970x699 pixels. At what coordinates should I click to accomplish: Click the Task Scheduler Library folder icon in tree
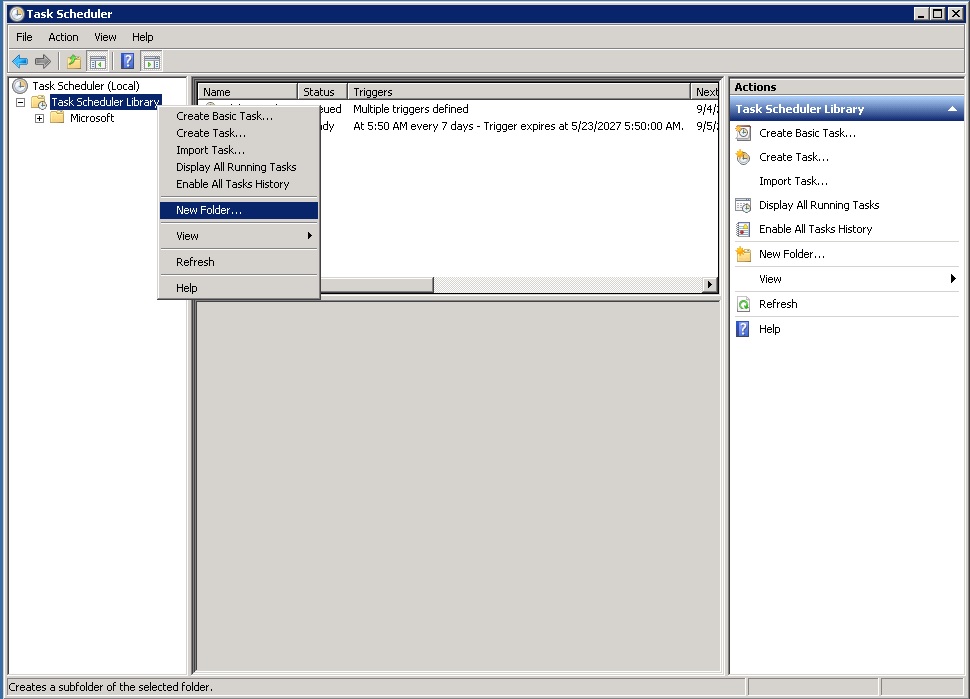(x=39, y=102)
